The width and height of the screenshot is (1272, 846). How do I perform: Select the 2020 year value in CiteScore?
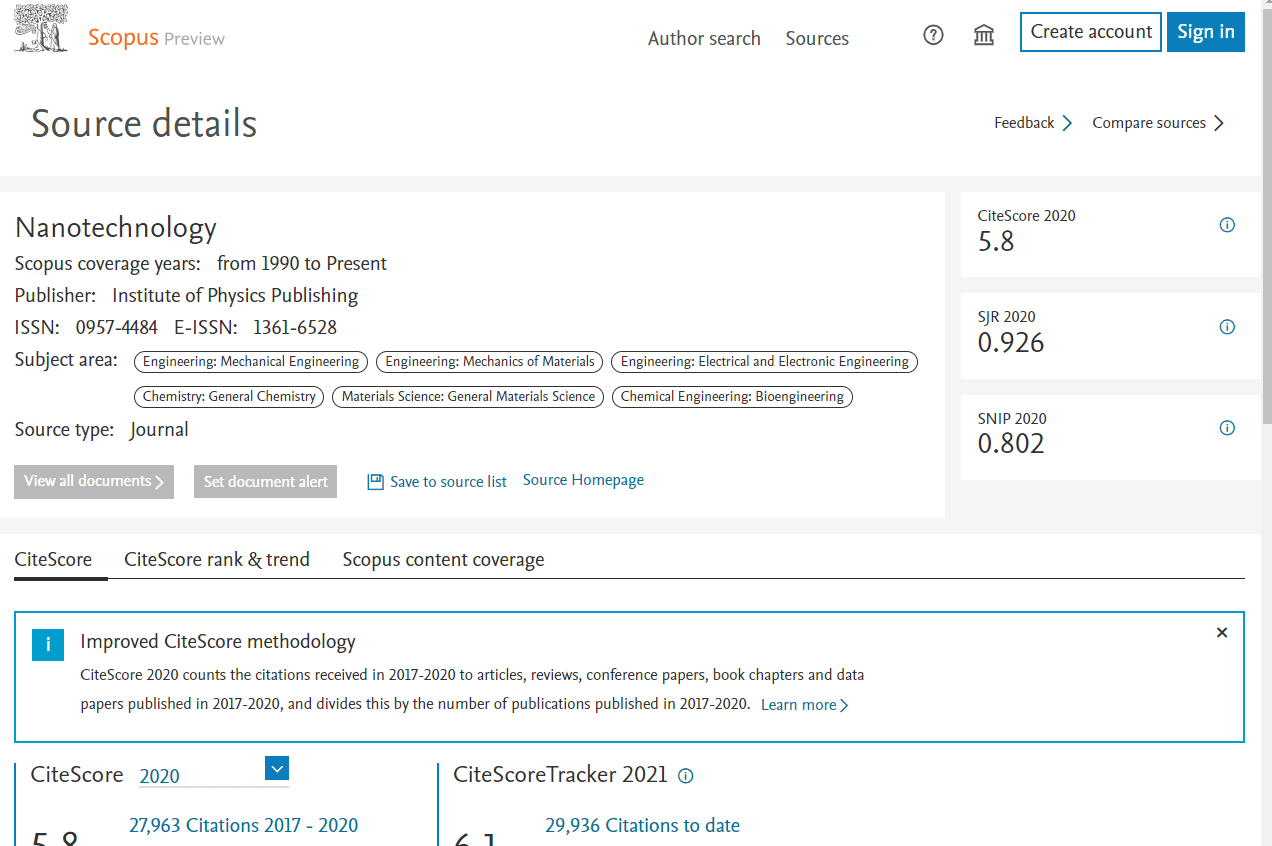click(160, 776)
